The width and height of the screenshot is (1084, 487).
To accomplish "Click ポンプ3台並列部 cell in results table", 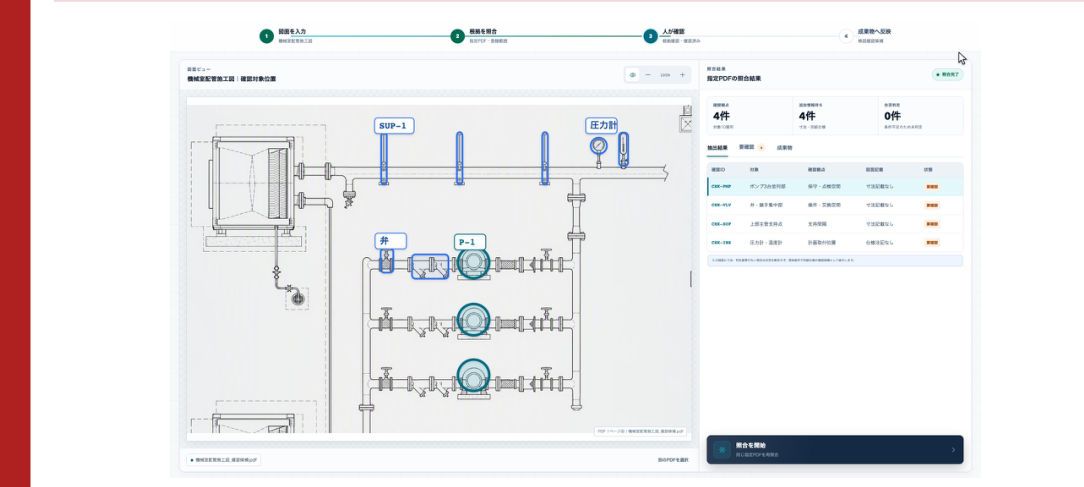I will coord(767,187).
